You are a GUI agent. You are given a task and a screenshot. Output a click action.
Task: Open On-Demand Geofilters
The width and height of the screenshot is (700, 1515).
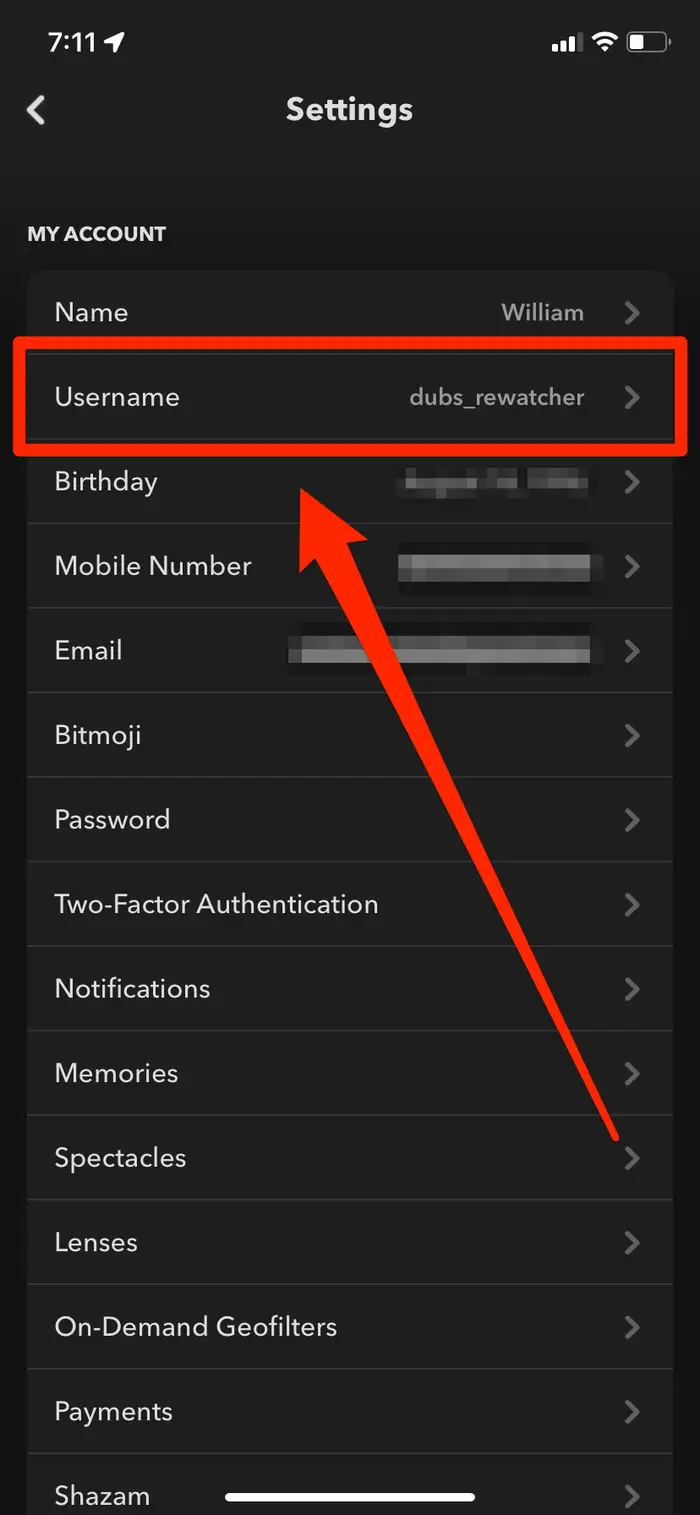(x=350, y=1326)
